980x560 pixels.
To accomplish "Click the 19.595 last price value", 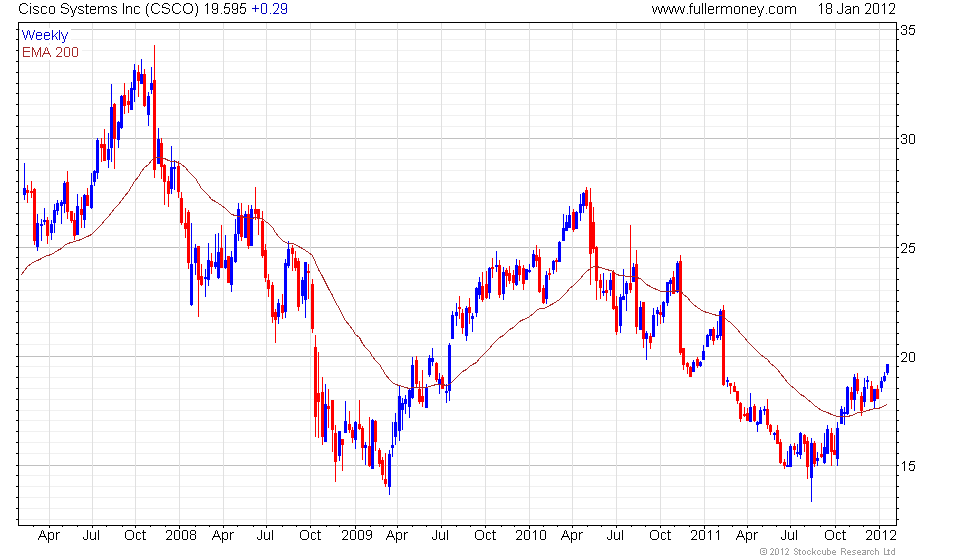I will point(225,9).
